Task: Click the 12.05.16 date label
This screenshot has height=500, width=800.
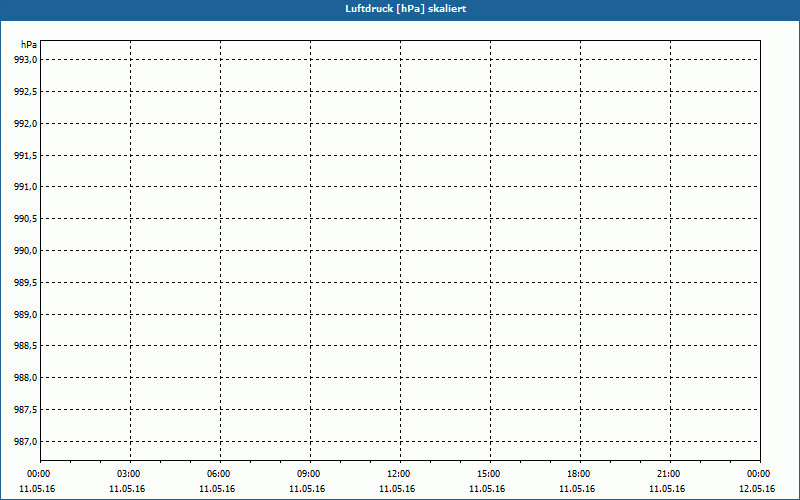Action: (x=757, y=489)
